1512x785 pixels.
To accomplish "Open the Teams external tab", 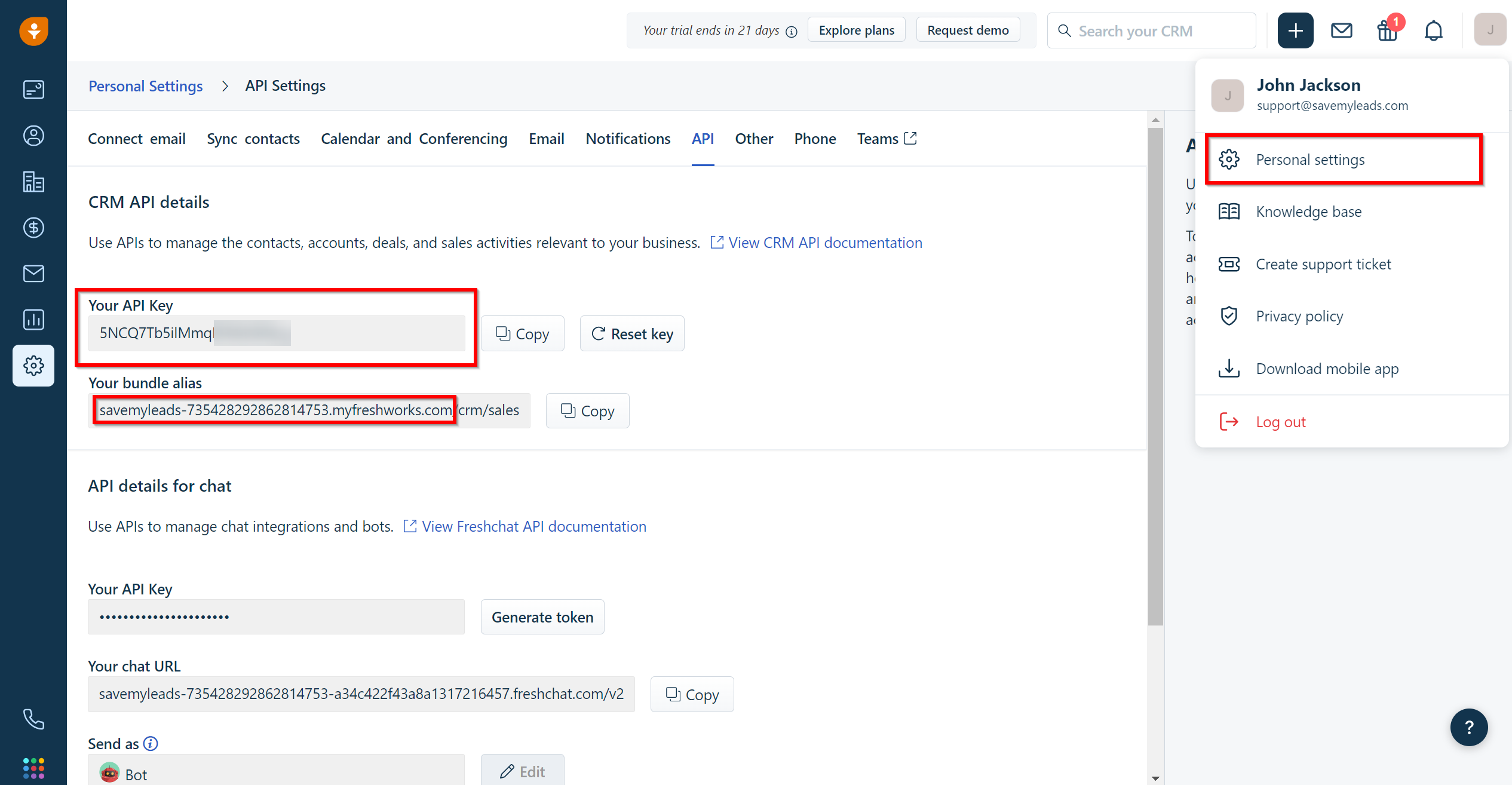I will [887, 139].
